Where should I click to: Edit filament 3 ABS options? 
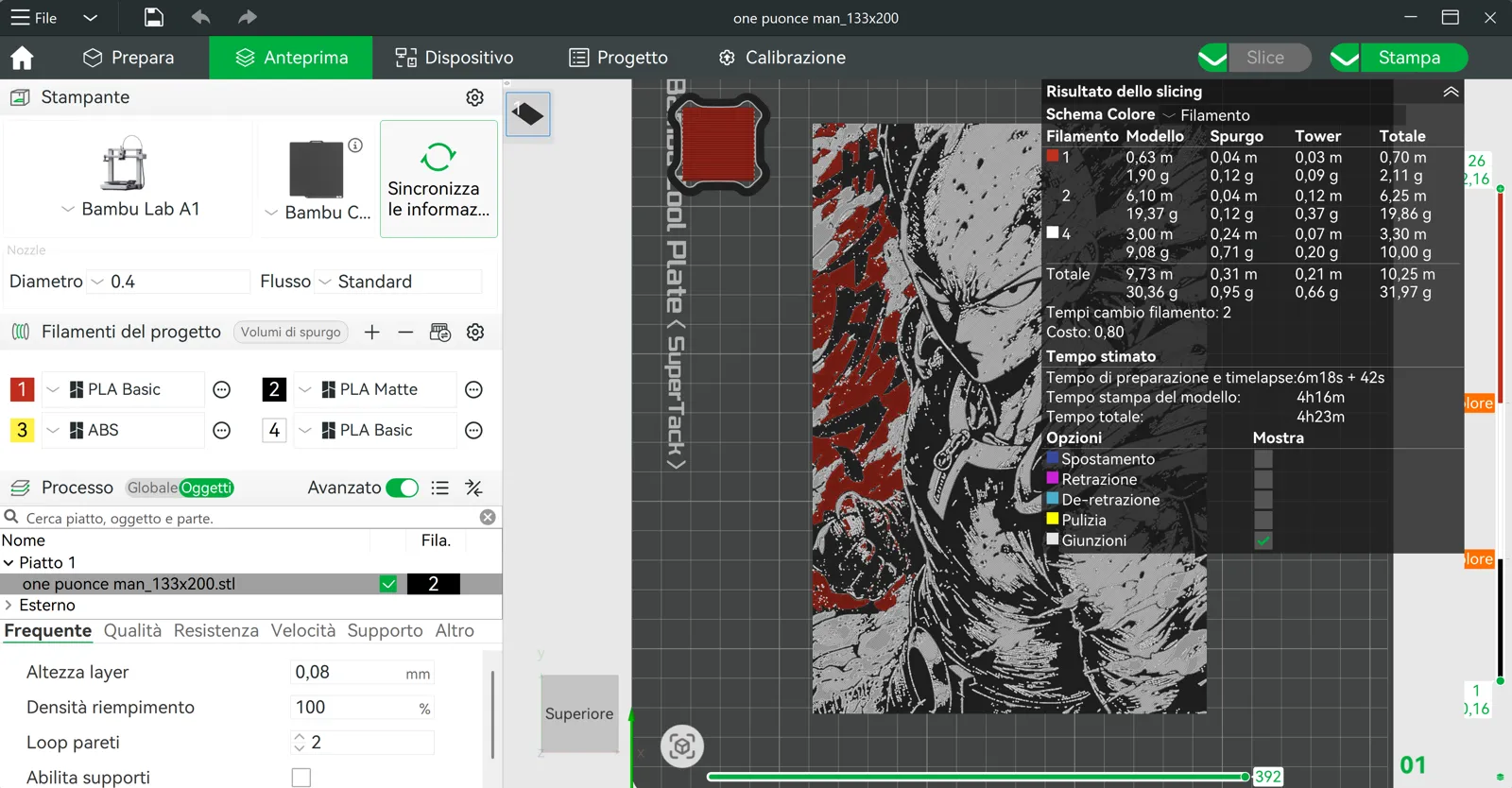click(x=222, y=430)
